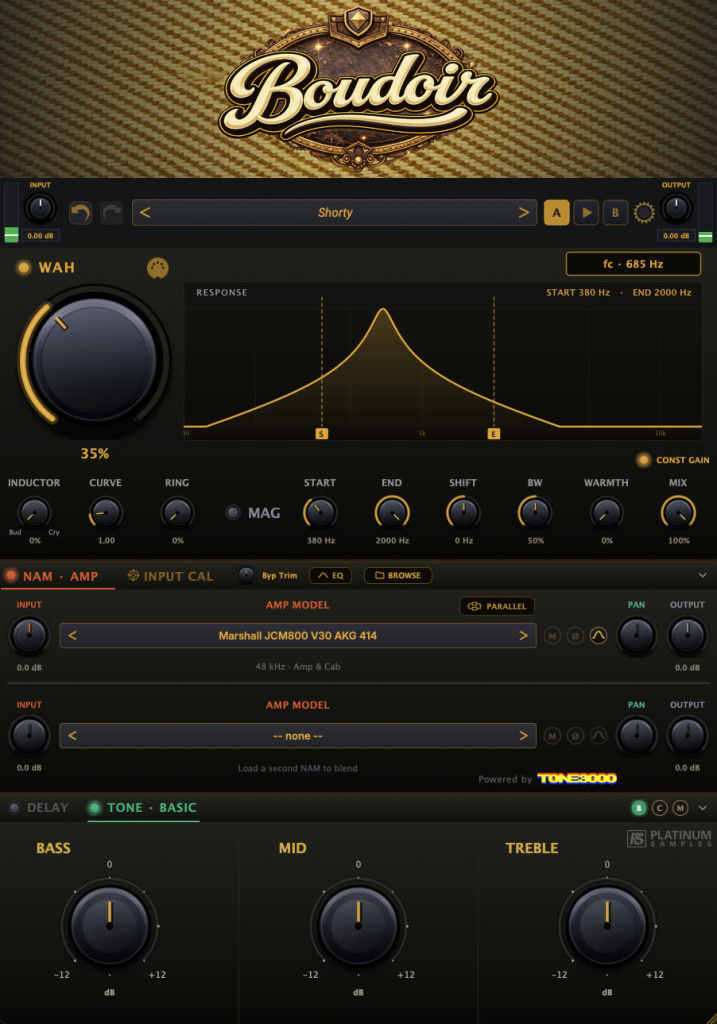
Task: Click the redo arrow icon
Action: (x=112, y=213)
